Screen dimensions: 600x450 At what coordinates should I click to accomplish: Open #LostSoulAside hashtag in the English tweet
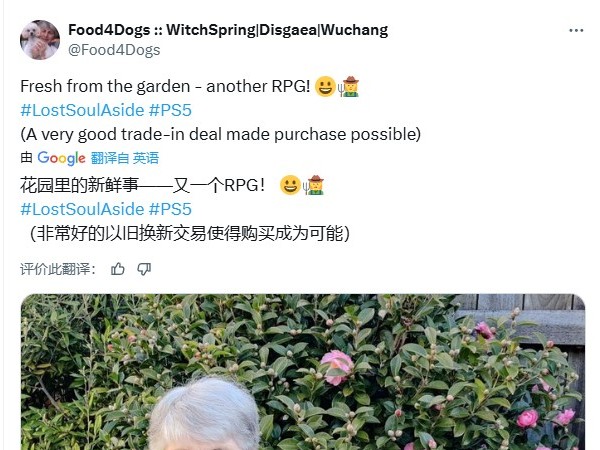pos(82,110)
